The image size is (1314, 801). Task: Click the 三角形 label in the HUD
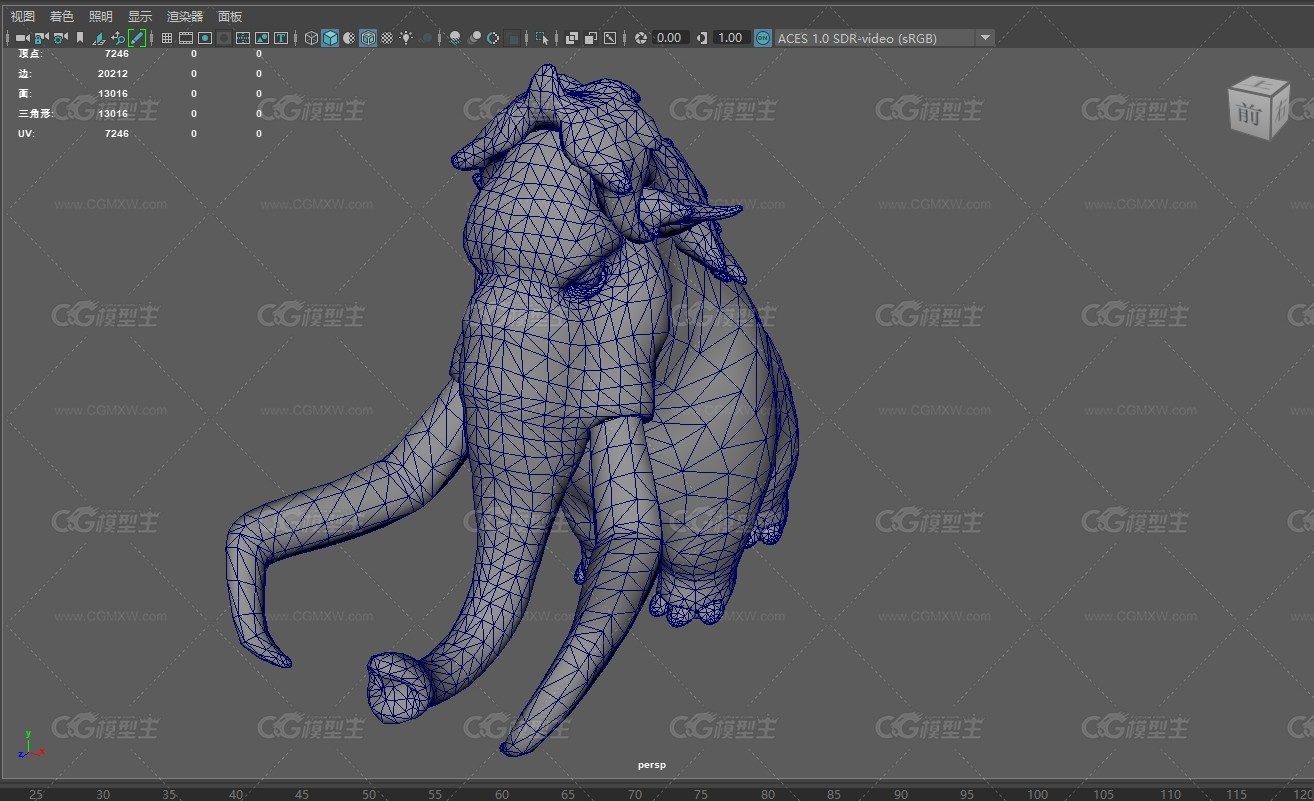(x=35, y=114)
